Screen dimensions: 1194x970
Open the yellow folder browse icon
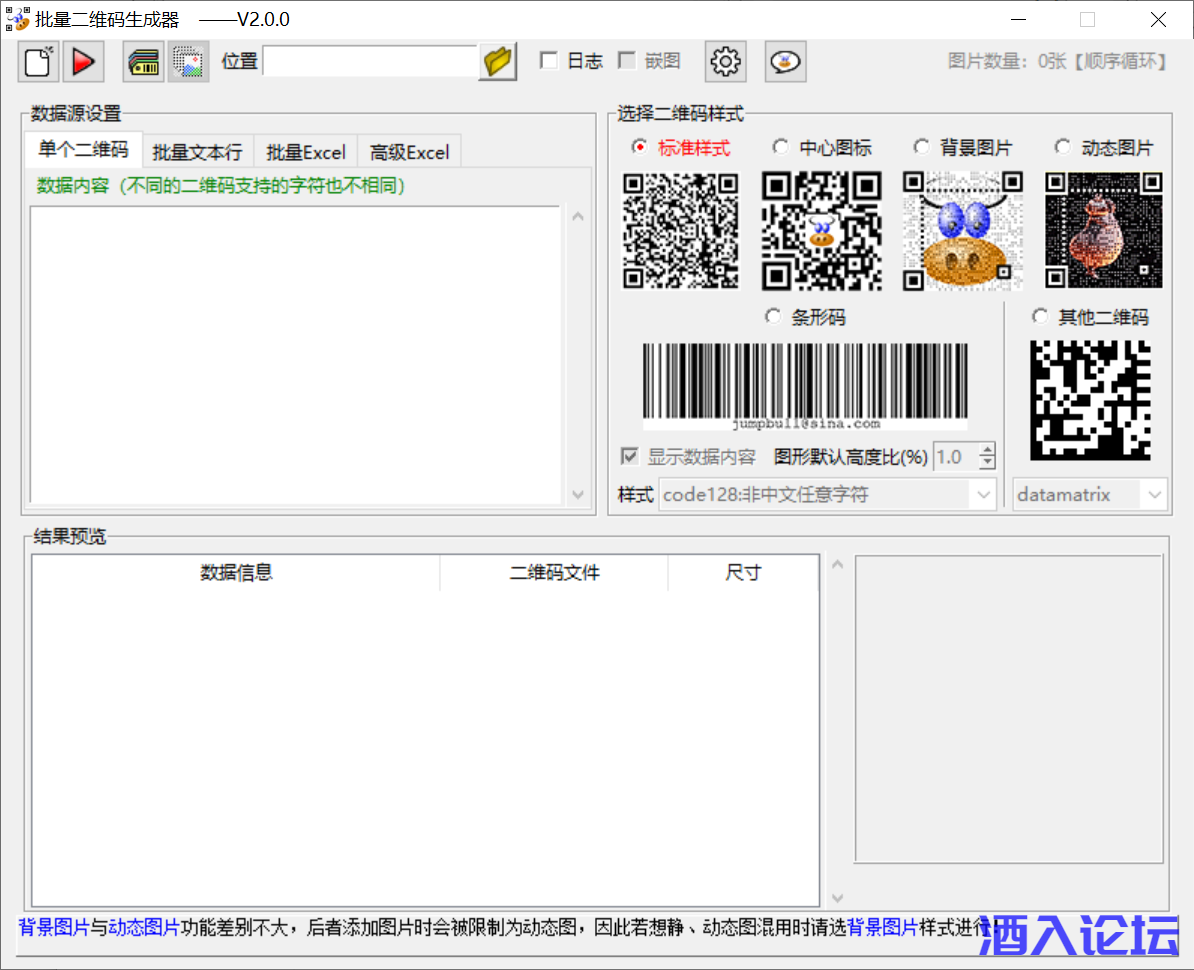[x=497, y=62]
